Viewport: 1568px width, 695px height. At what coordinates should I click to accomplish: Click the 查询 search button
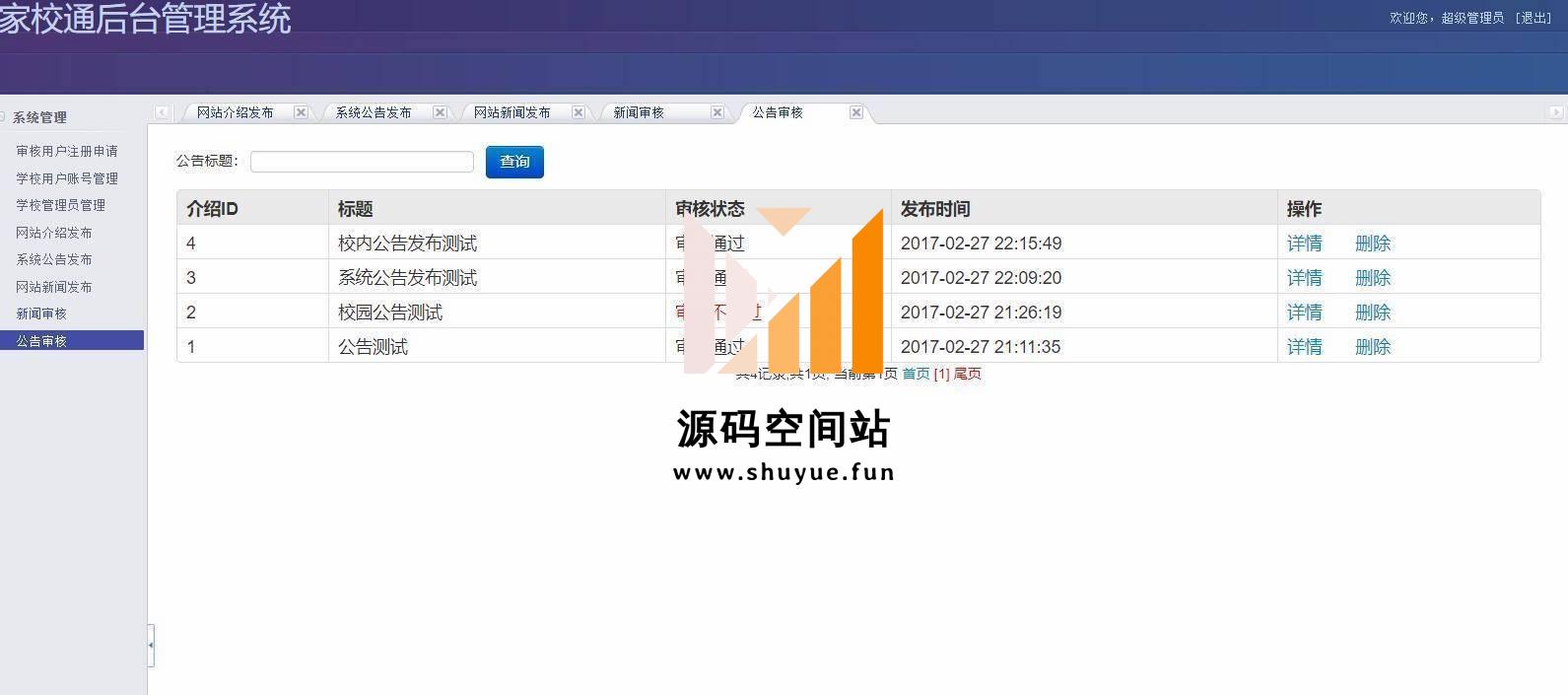pos(514,162)
